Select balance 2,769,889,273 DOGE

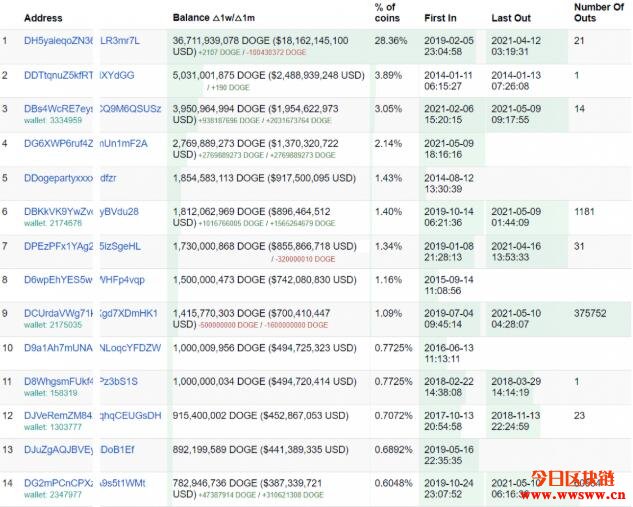coord(219,144)
